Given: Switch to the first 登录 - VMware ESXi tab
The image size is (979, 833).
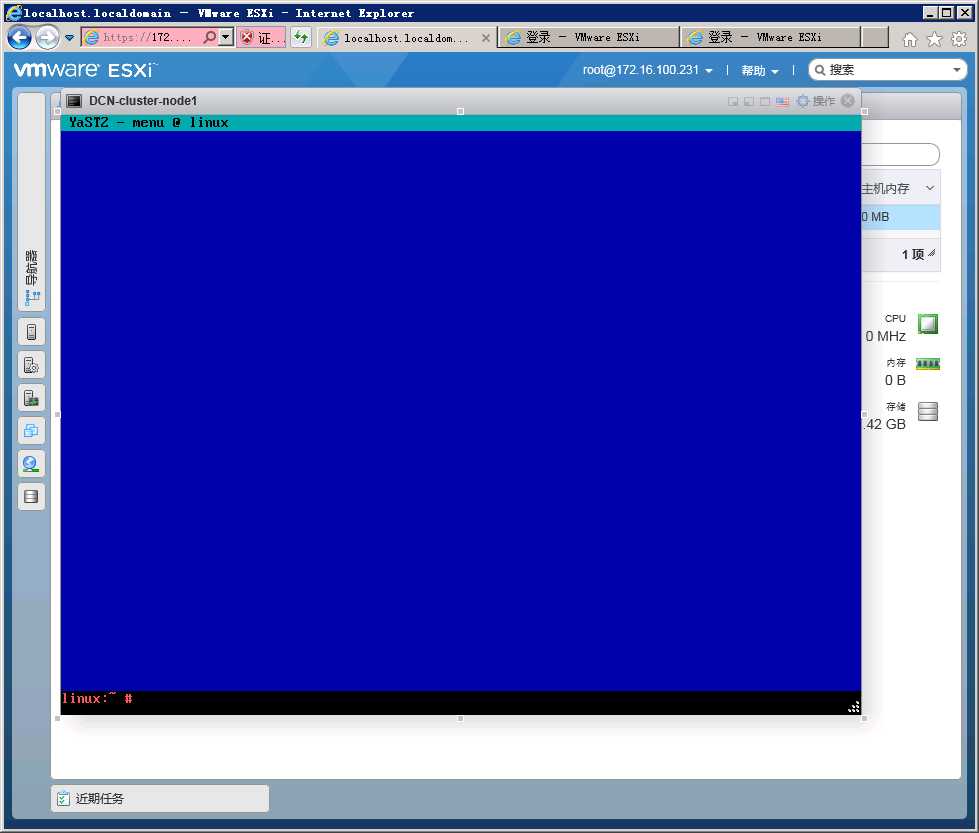Looking at the screenshot, I should pos(589,37).
